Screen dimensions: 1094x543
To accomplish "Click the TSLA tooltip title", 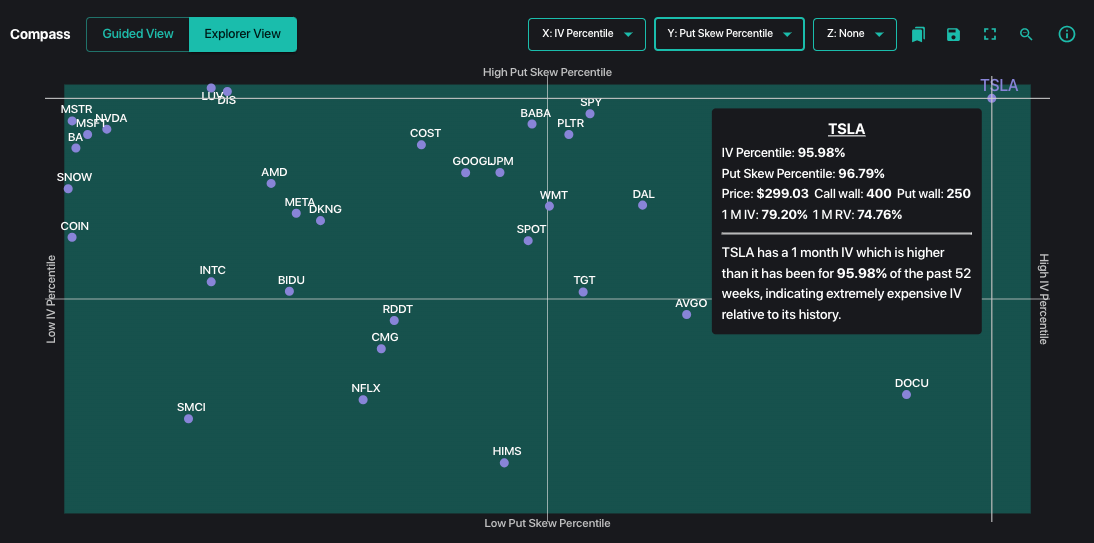I will [846, 129].
